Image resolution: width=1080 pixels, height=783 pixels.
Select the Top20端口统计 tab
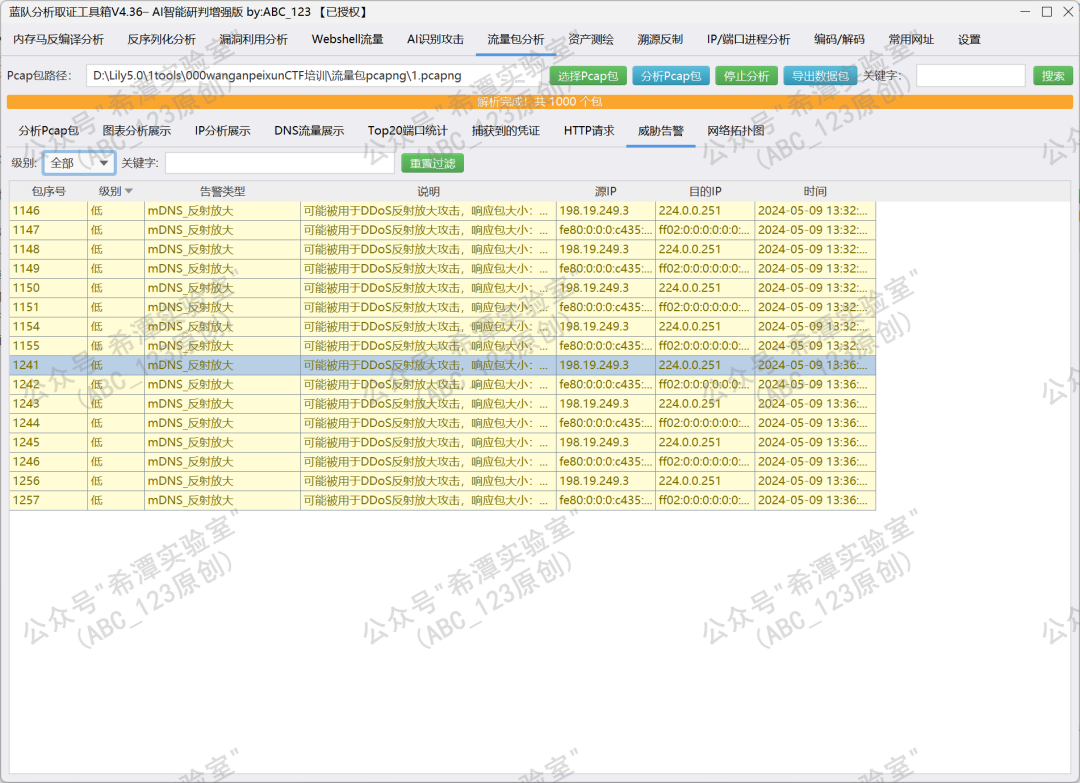[x=408, y=131]
